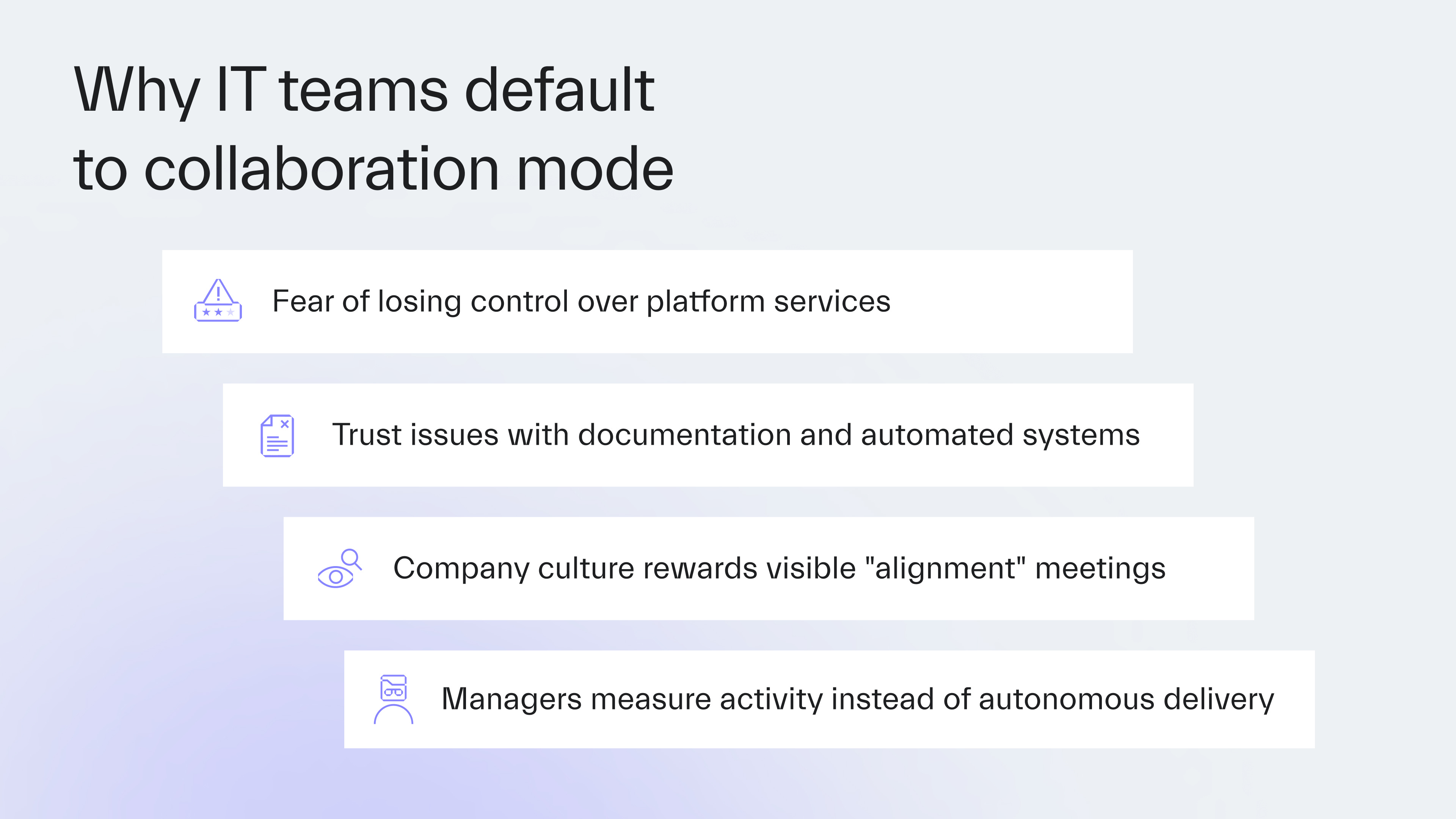Click the manager with glasses icon

pyautogui.click(x=394, y=699)
